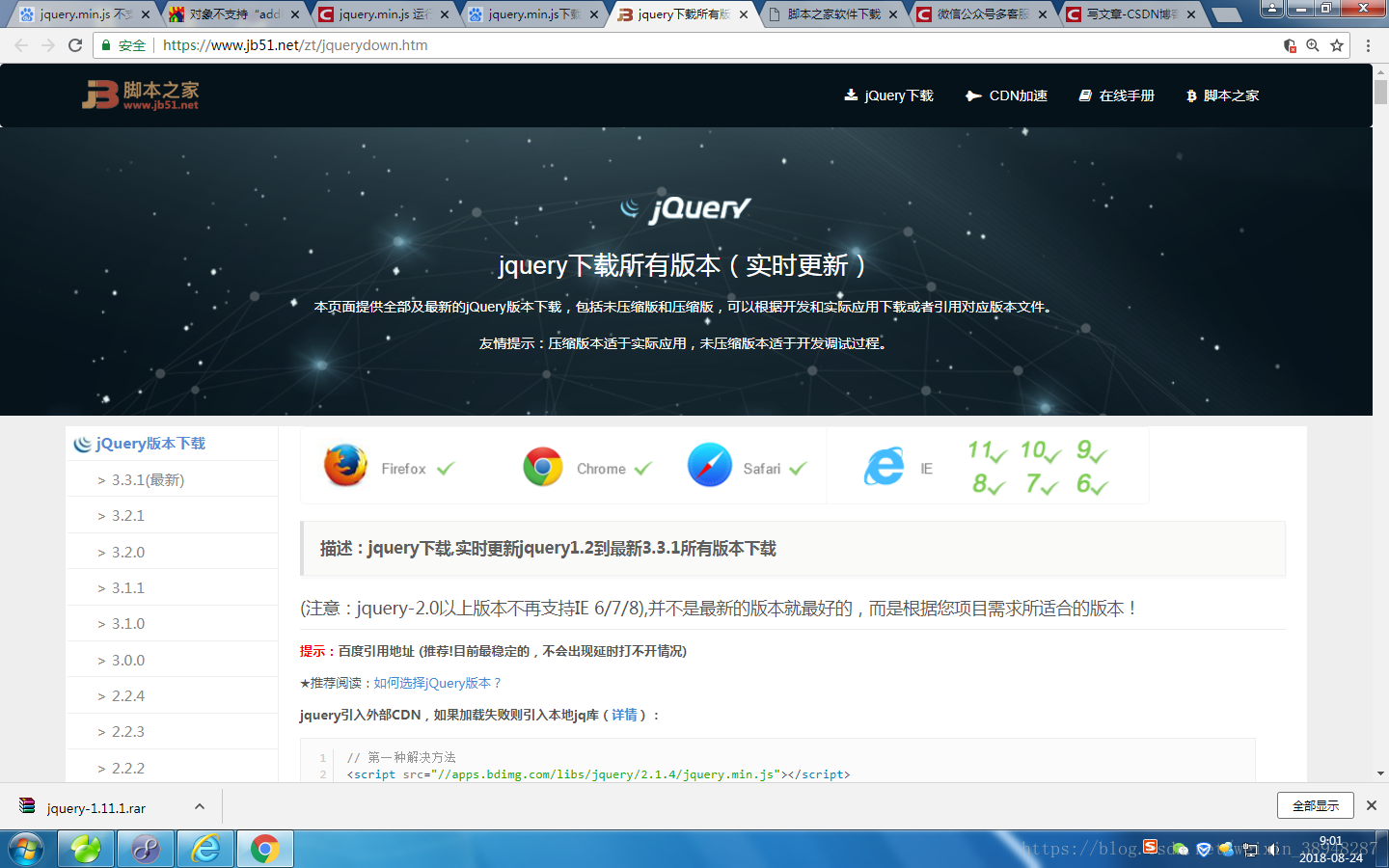
Task: Select version 3.3.1(最新) in sidebar
Action: [x=173, y=479]
